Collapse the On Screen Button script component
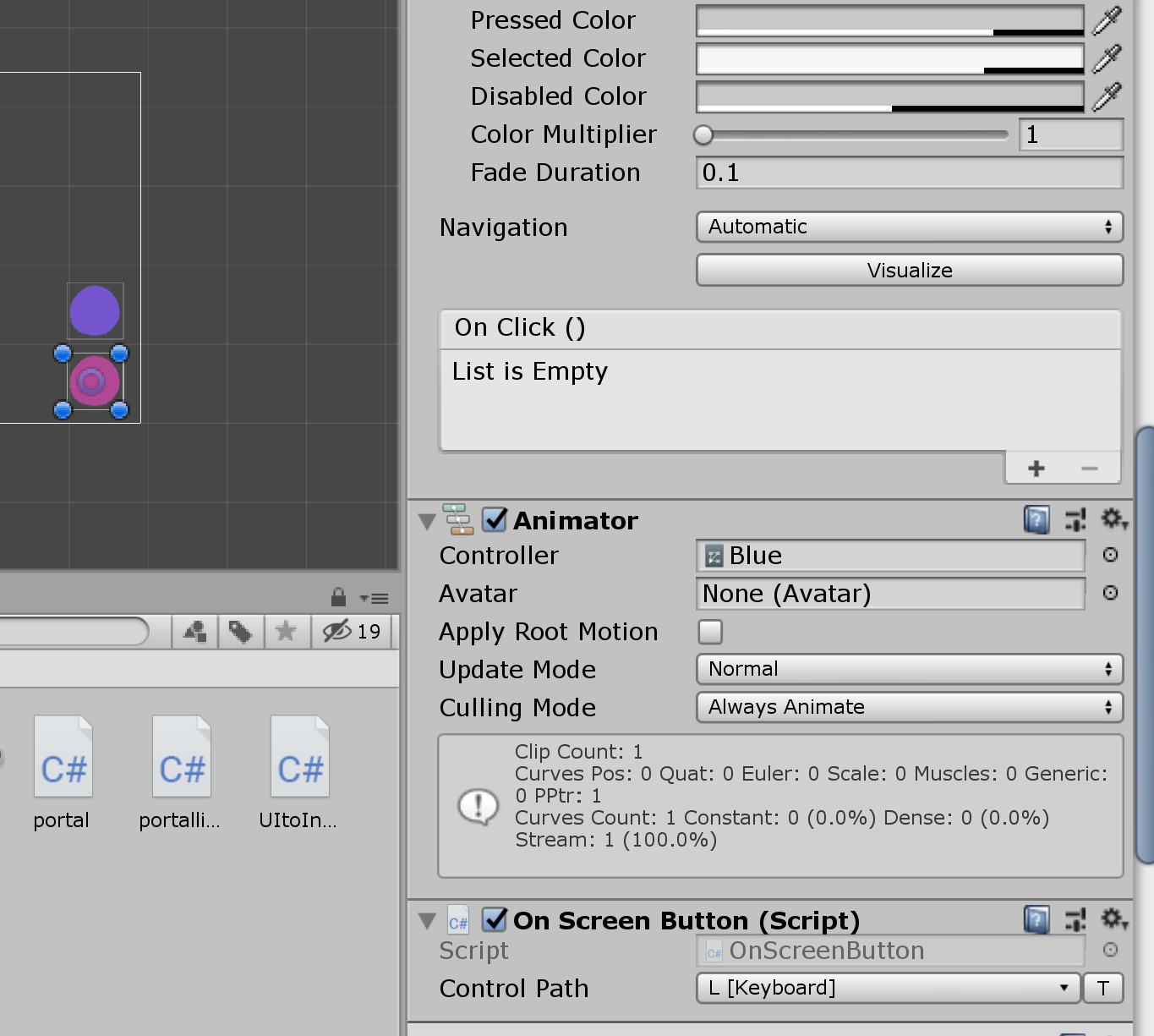The image size is (1154, 1036). (428, 920)
